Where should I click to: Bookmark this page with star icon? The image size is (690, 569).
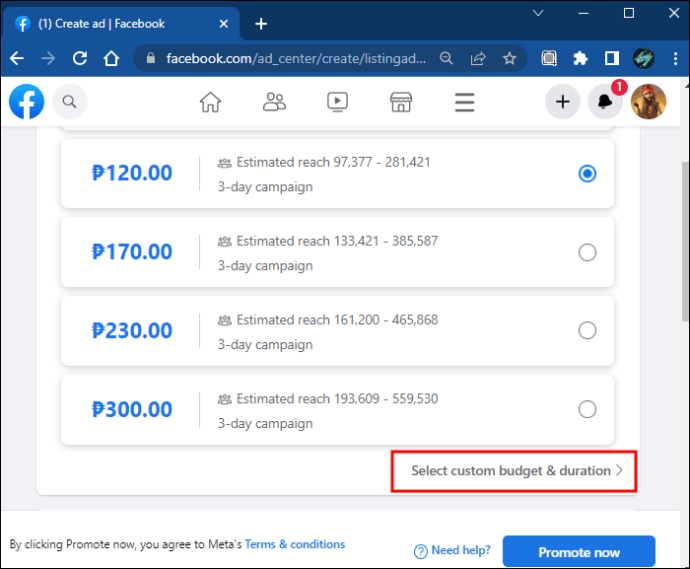pyautogui.click(x=510, y=58)
